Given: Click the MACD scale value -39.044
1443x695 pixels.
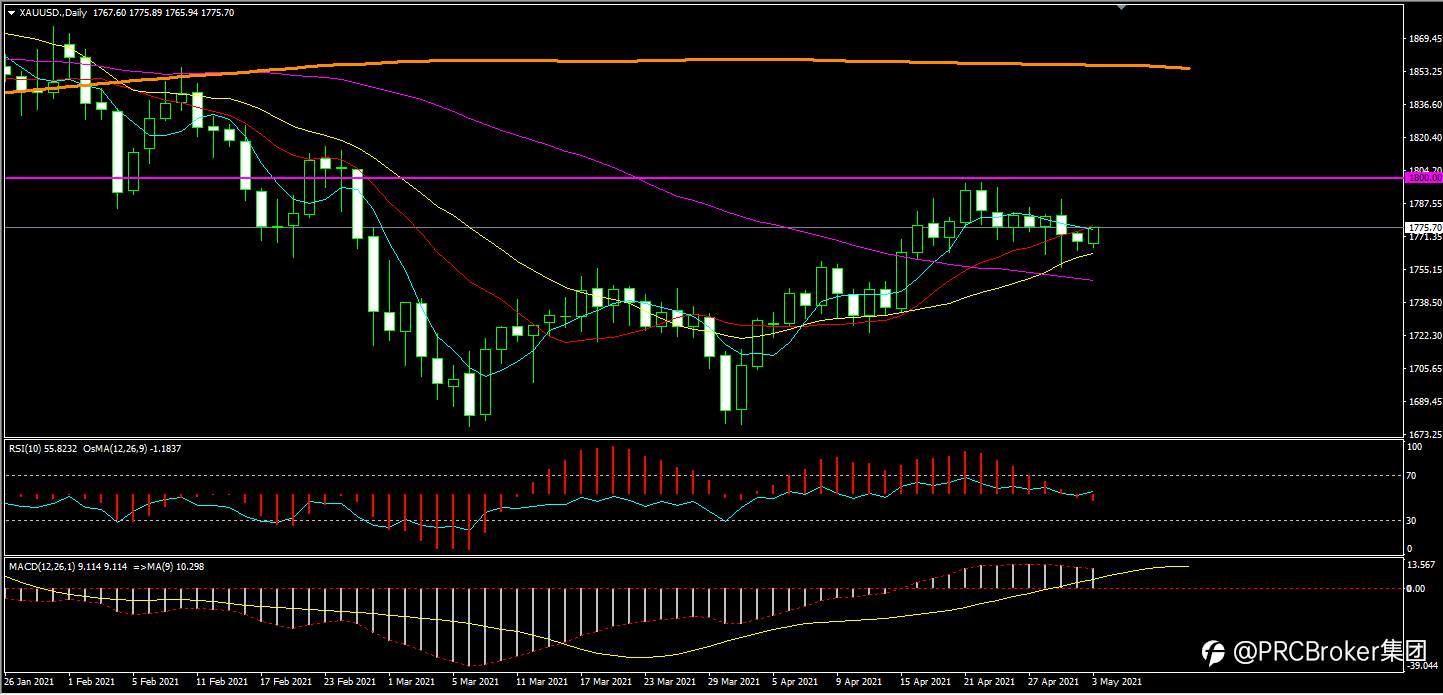Looking at the screenshot, I should (x=1422, y=666).
